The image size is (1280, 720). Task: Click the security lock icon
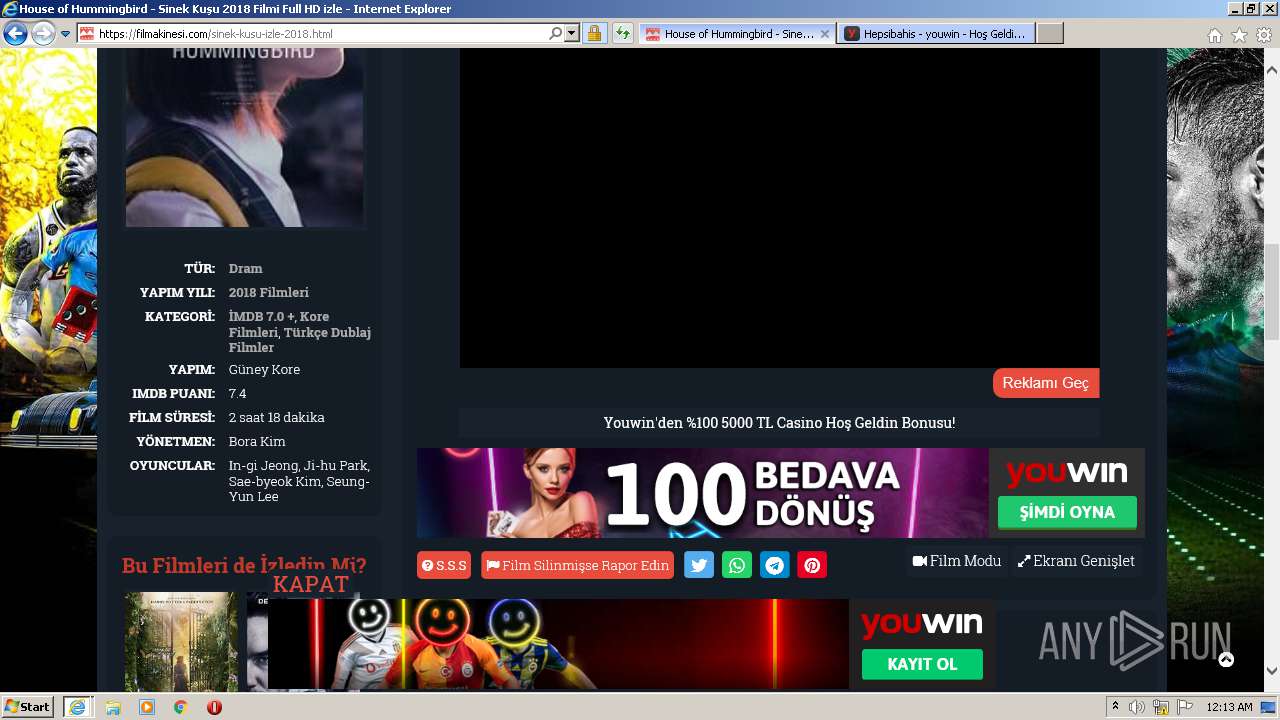click(594, 33)
